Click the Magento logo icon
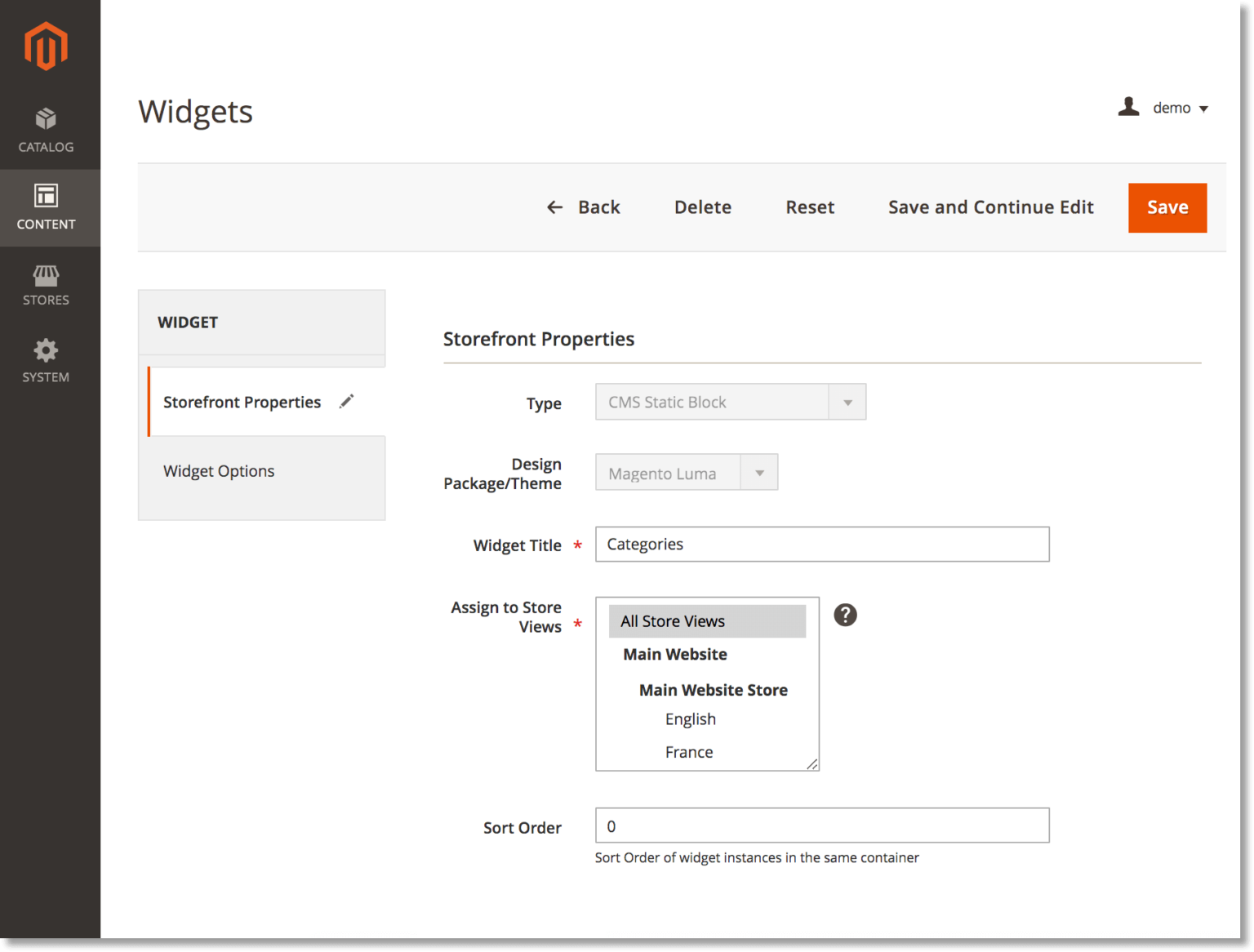 point(47,46)
